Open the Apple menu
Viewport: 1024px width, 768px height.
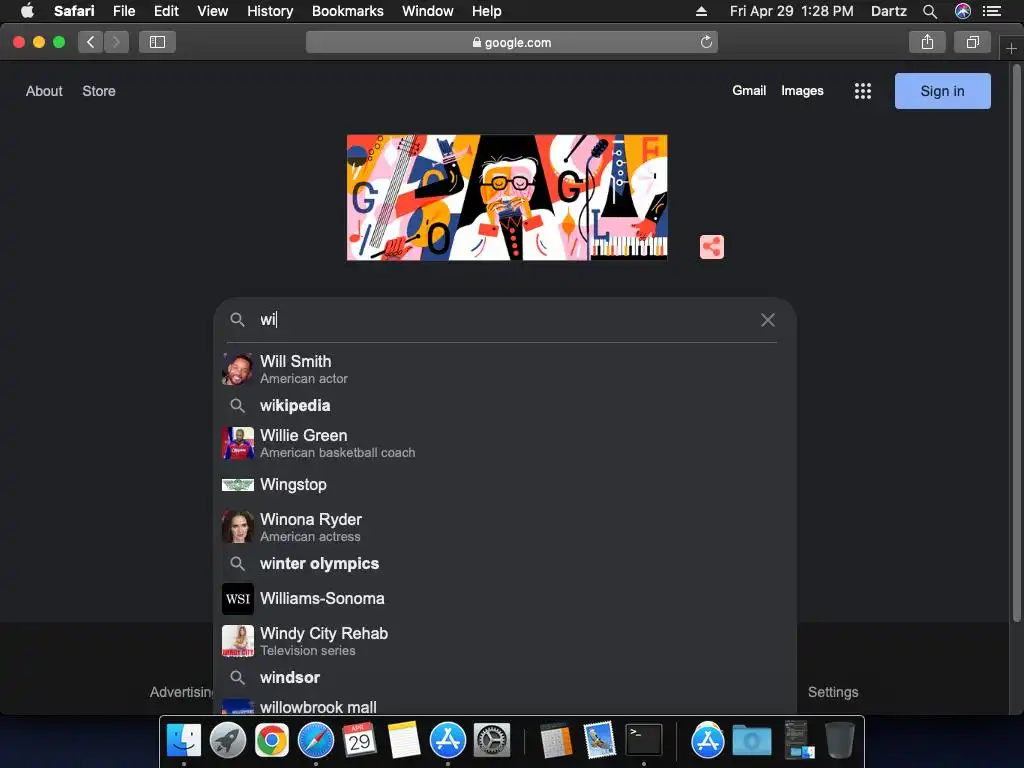pos(27,11)
